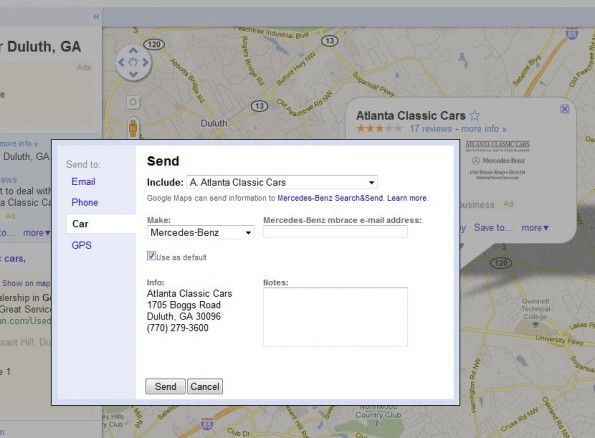Screen dimensions: 595x438
Task: Click the Send button
Action: click(x=165, y=386)
